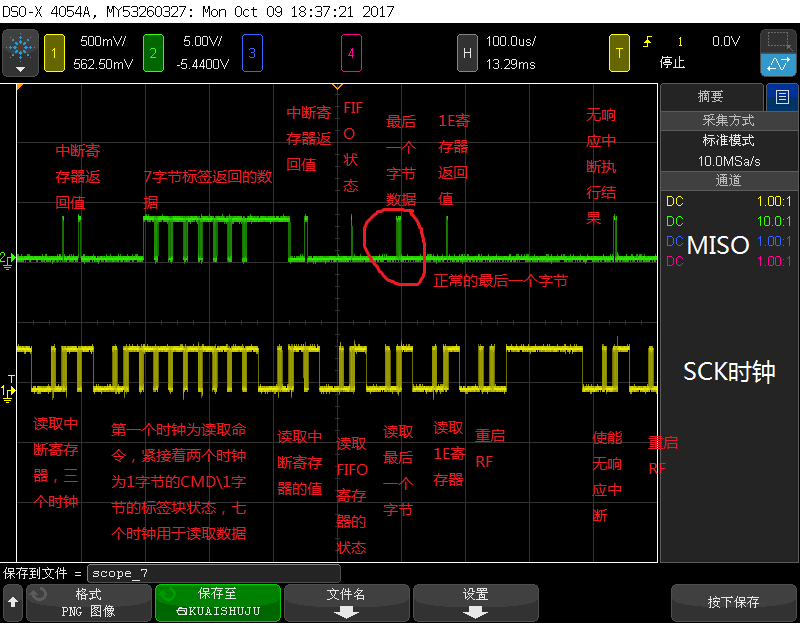Open horizontal H timebase settings
The image size is (800, 623).
467,53
